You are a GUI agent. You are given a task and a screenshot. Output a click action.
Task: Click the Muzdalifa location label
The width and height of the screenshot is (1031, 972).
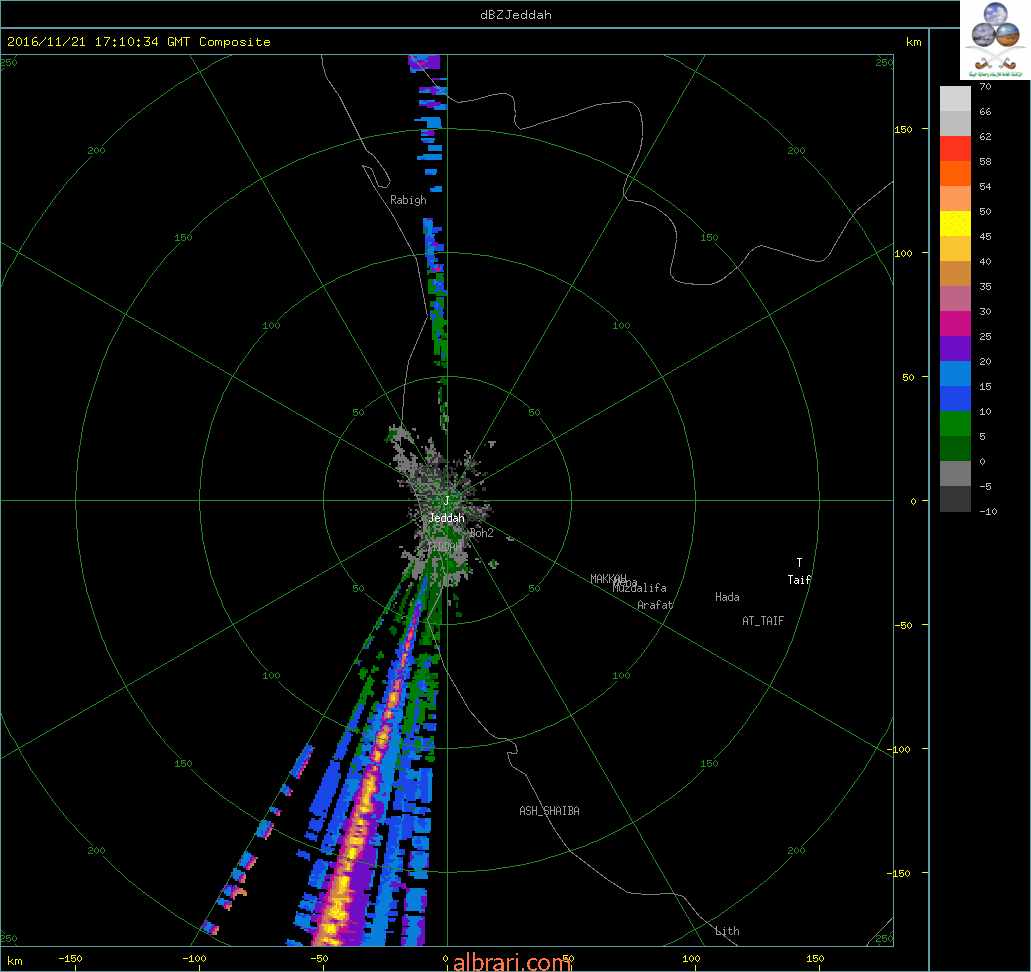tap(640, 588)
